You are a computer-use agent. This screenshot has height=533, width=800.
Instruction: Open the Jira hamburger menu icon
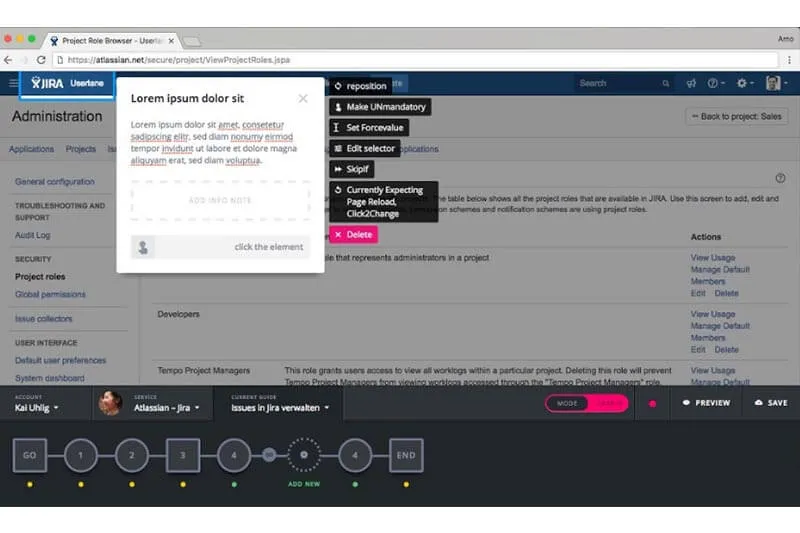(13, 83)
